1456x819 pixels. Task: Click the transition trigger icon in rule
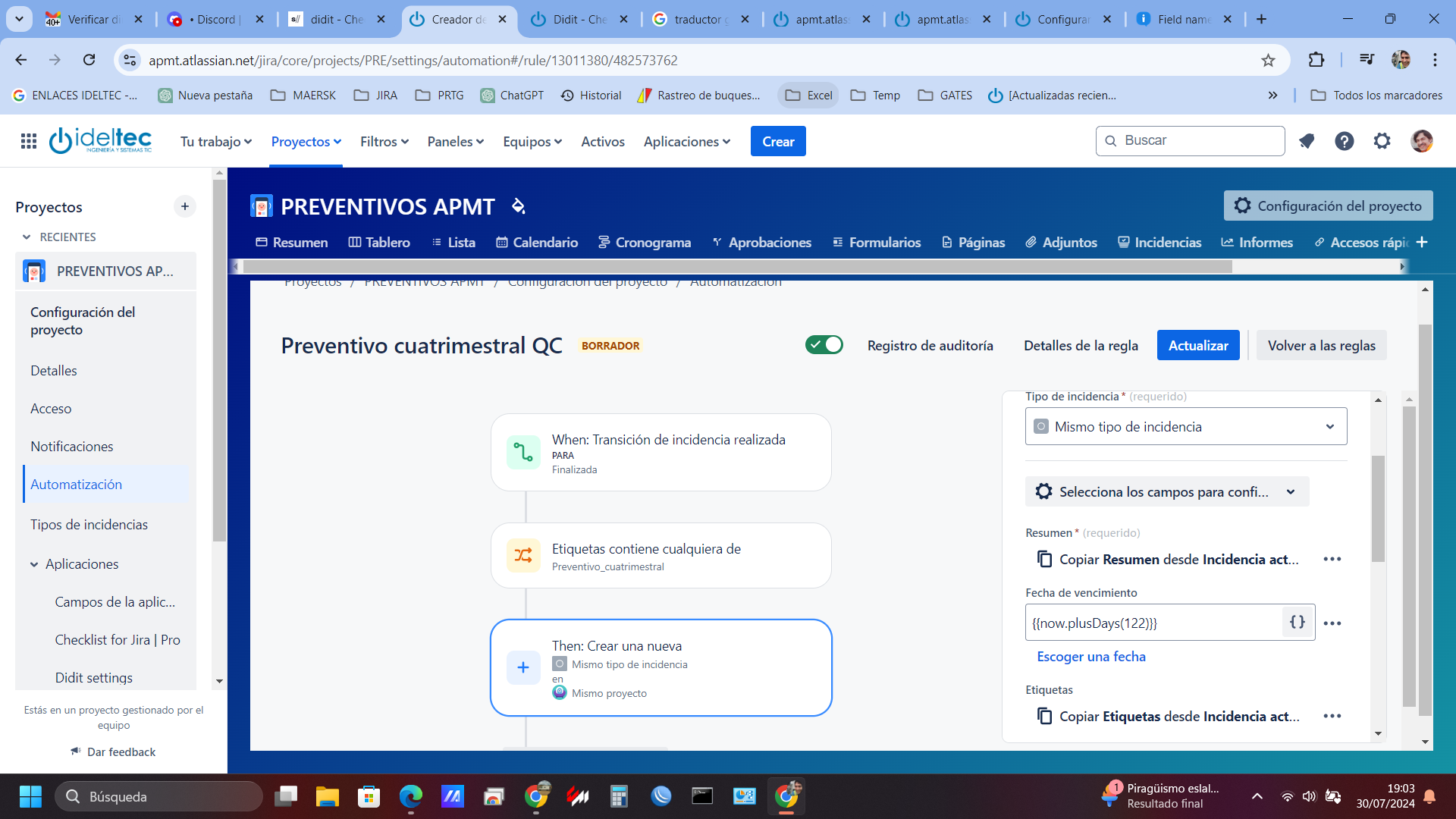coord(523,452)
